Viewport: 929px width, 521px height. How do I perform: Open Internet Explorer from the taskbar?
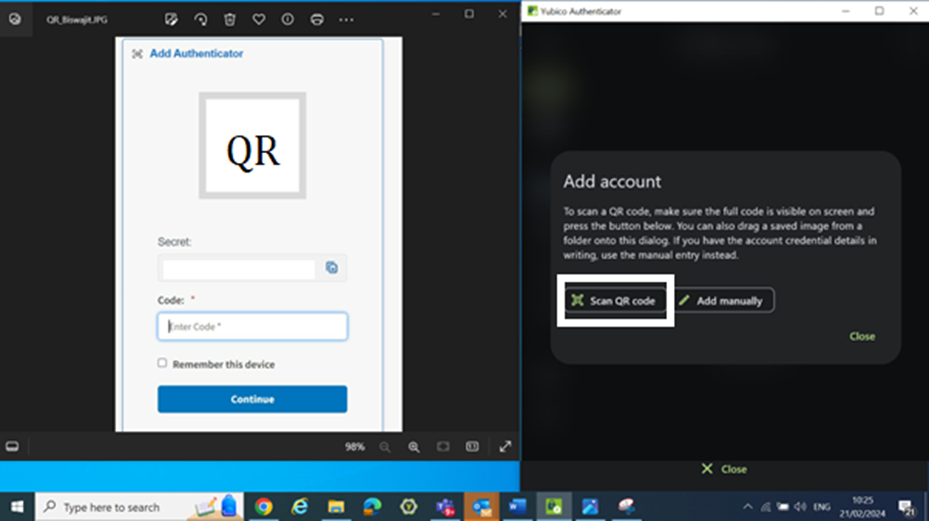(300, 507)
